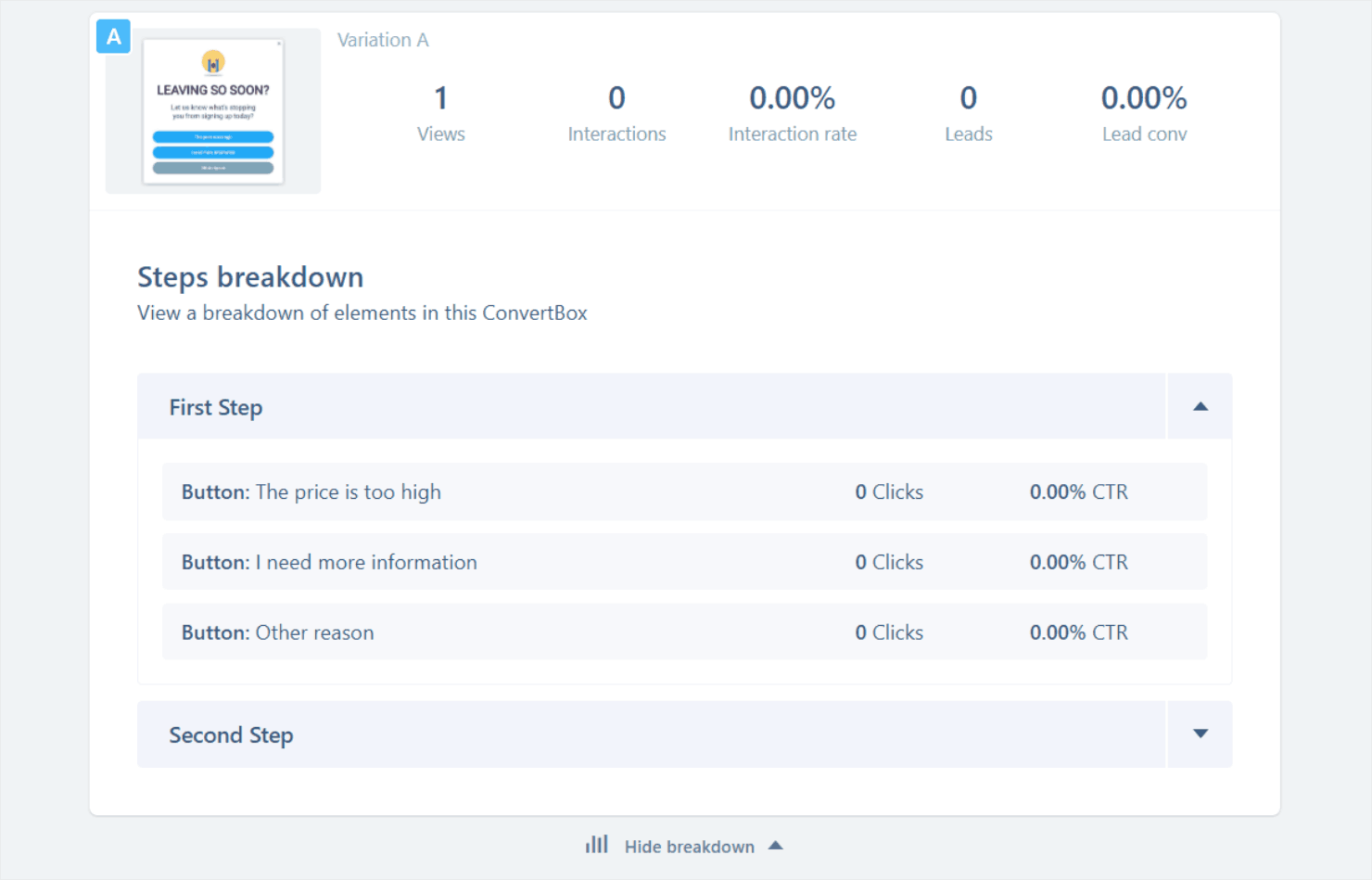Click the First Step section header
Viewport: 1372px width, 880px height.
click(x=651, y=407)
